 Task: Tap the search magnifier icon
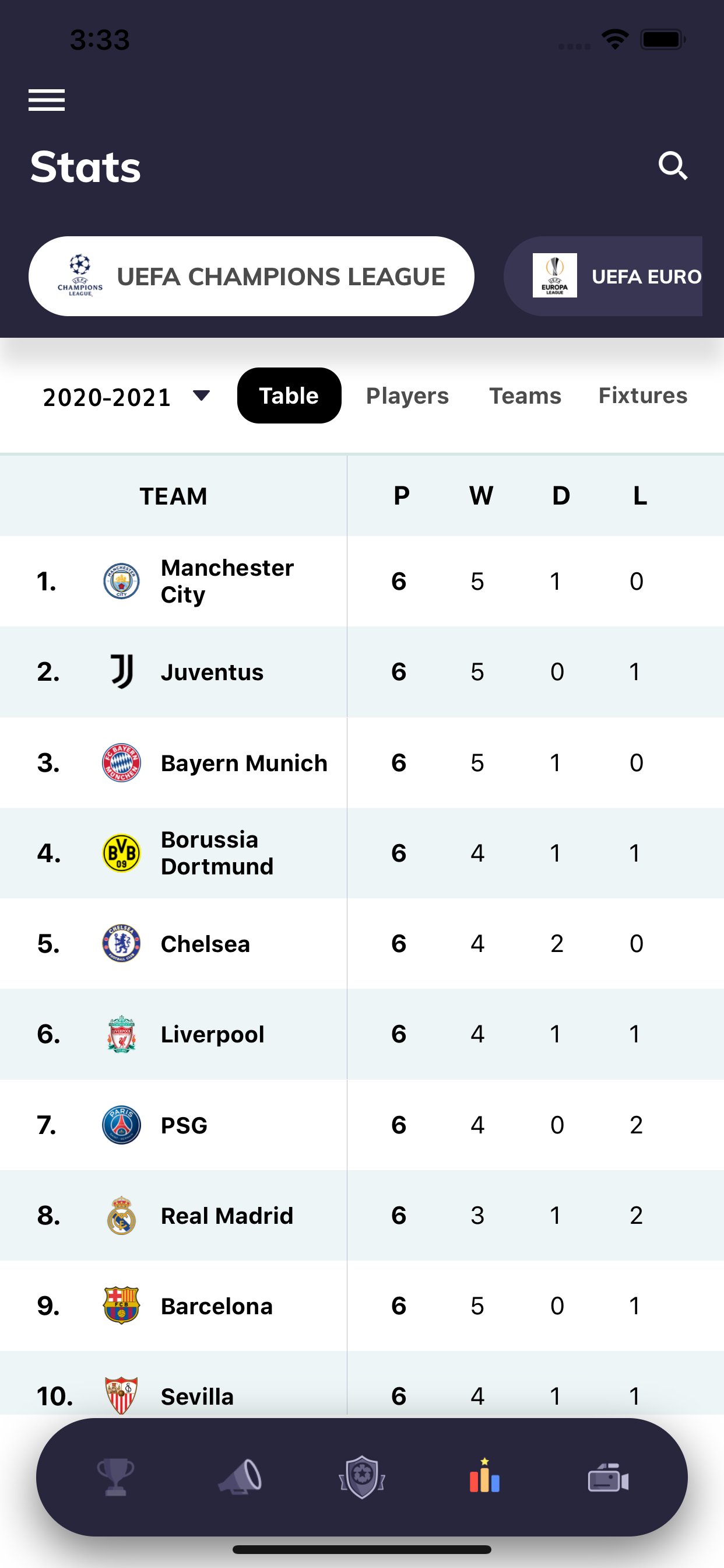point(673,166)
